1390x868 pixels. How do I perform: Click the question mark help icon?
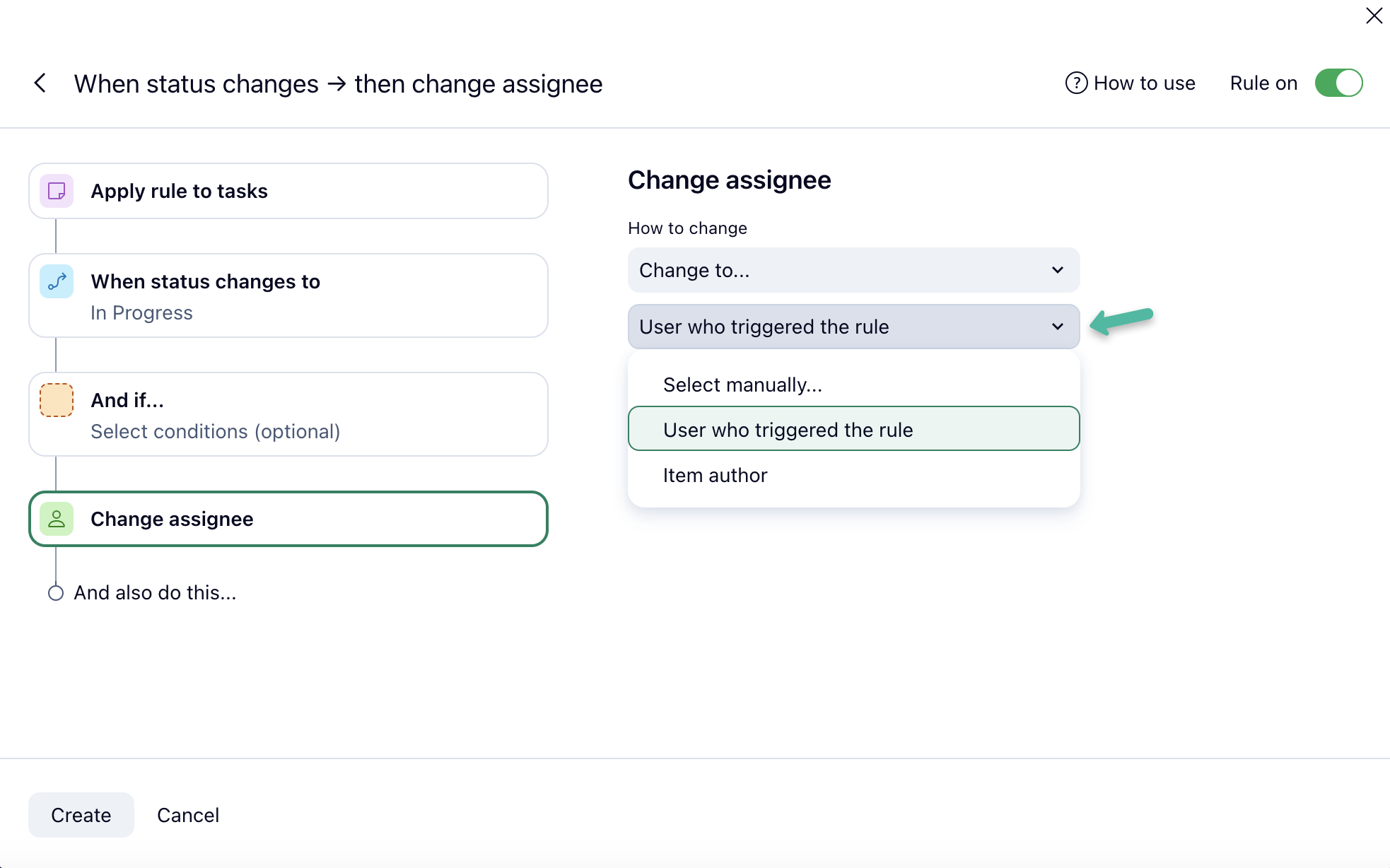(x=1076, y=83)
